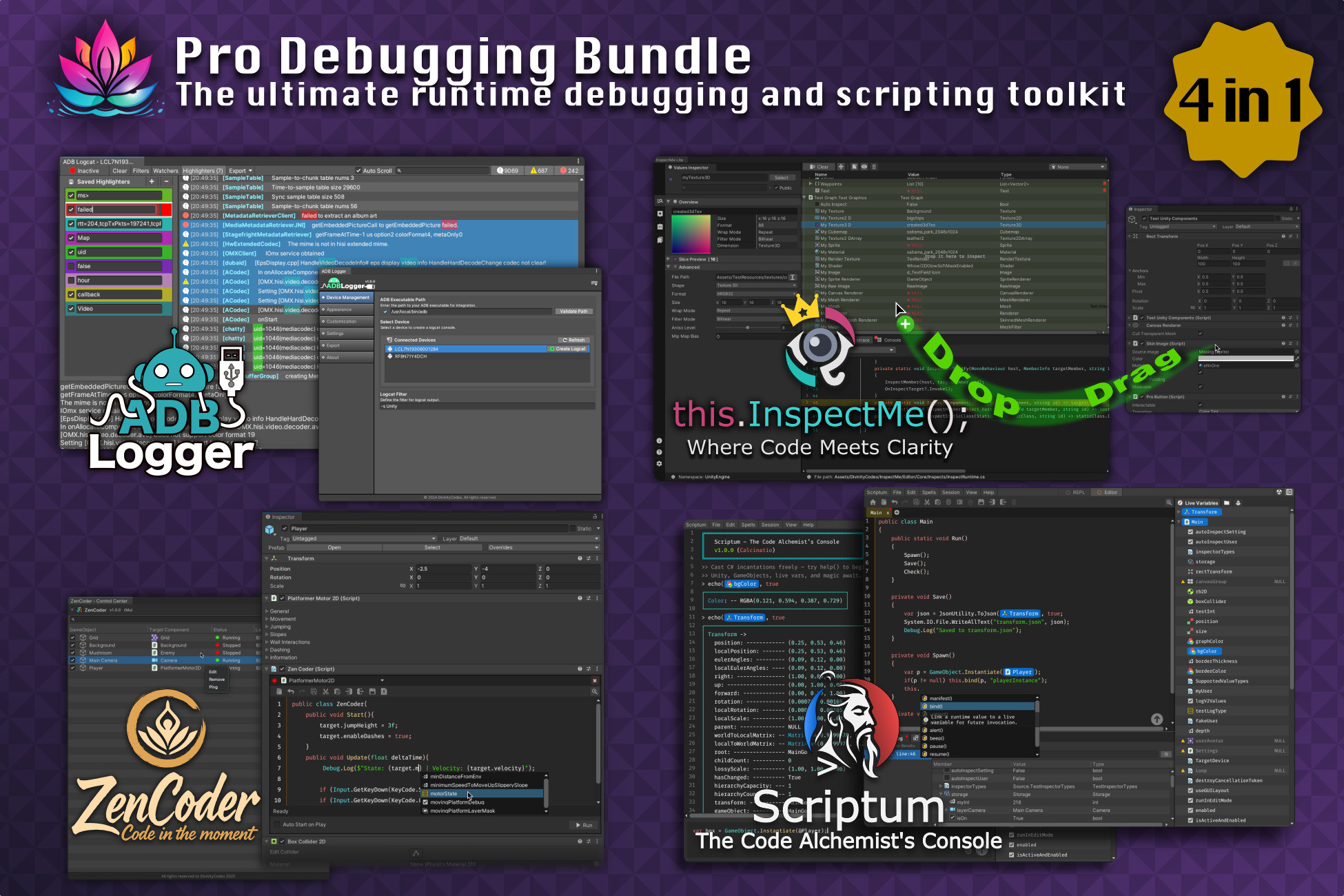This screenshot has width=1344, height=896.
Task: Click the search icon in Scriptum editor toolbar
Action: (x=1168, y=502)
